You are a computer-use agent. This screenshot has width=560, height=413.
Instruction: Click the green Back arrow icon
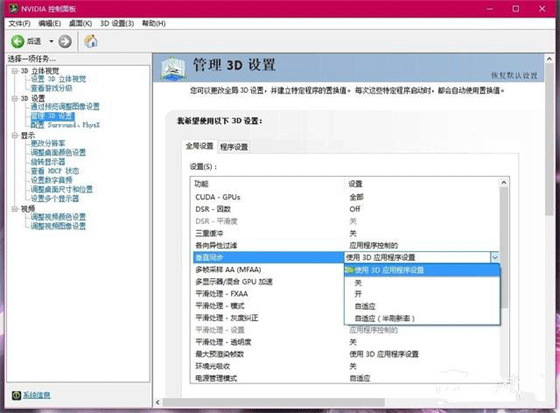tap(18, 41)
